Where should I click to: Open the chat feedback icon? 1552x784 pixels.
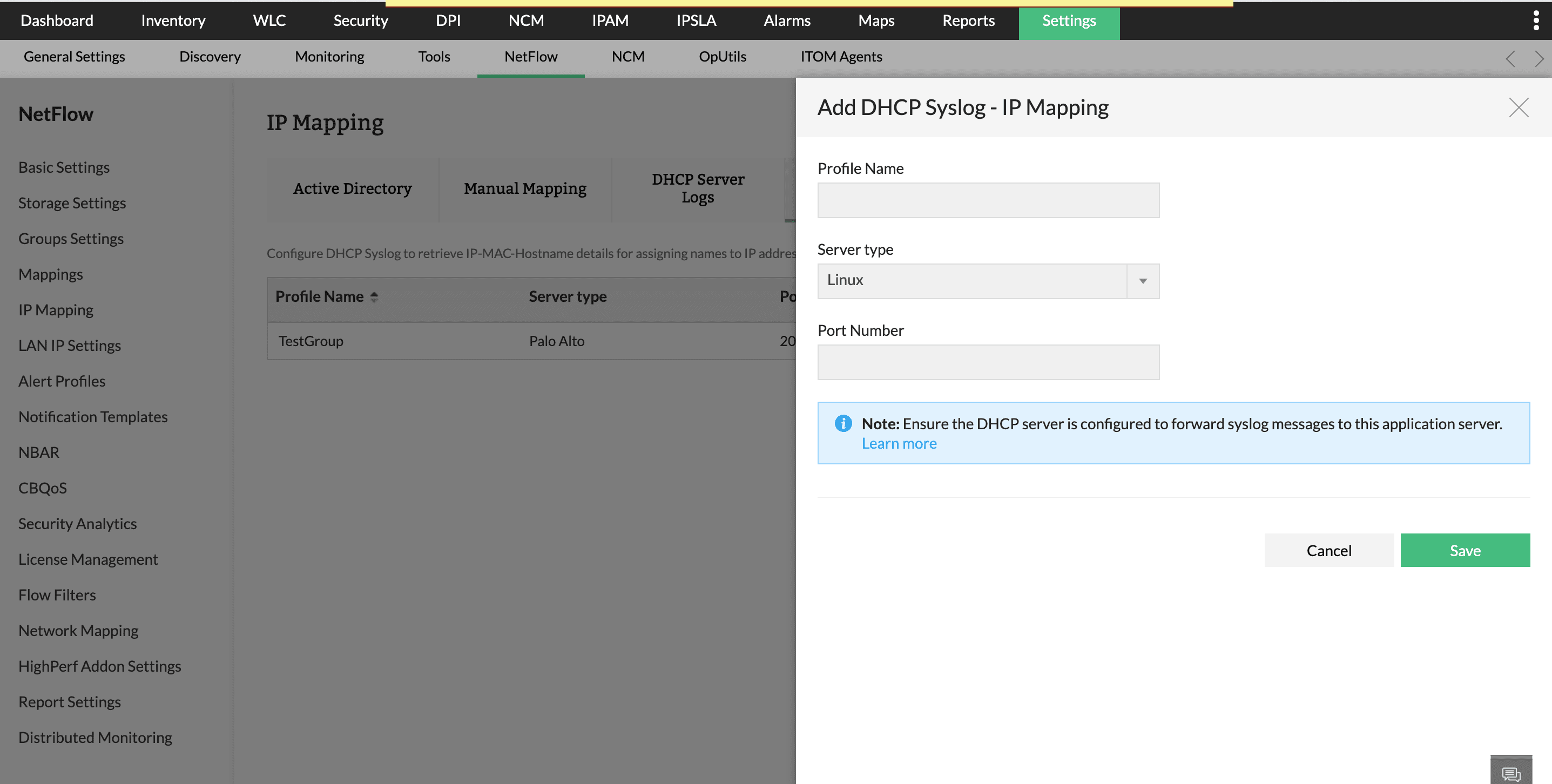point(1510,773)
